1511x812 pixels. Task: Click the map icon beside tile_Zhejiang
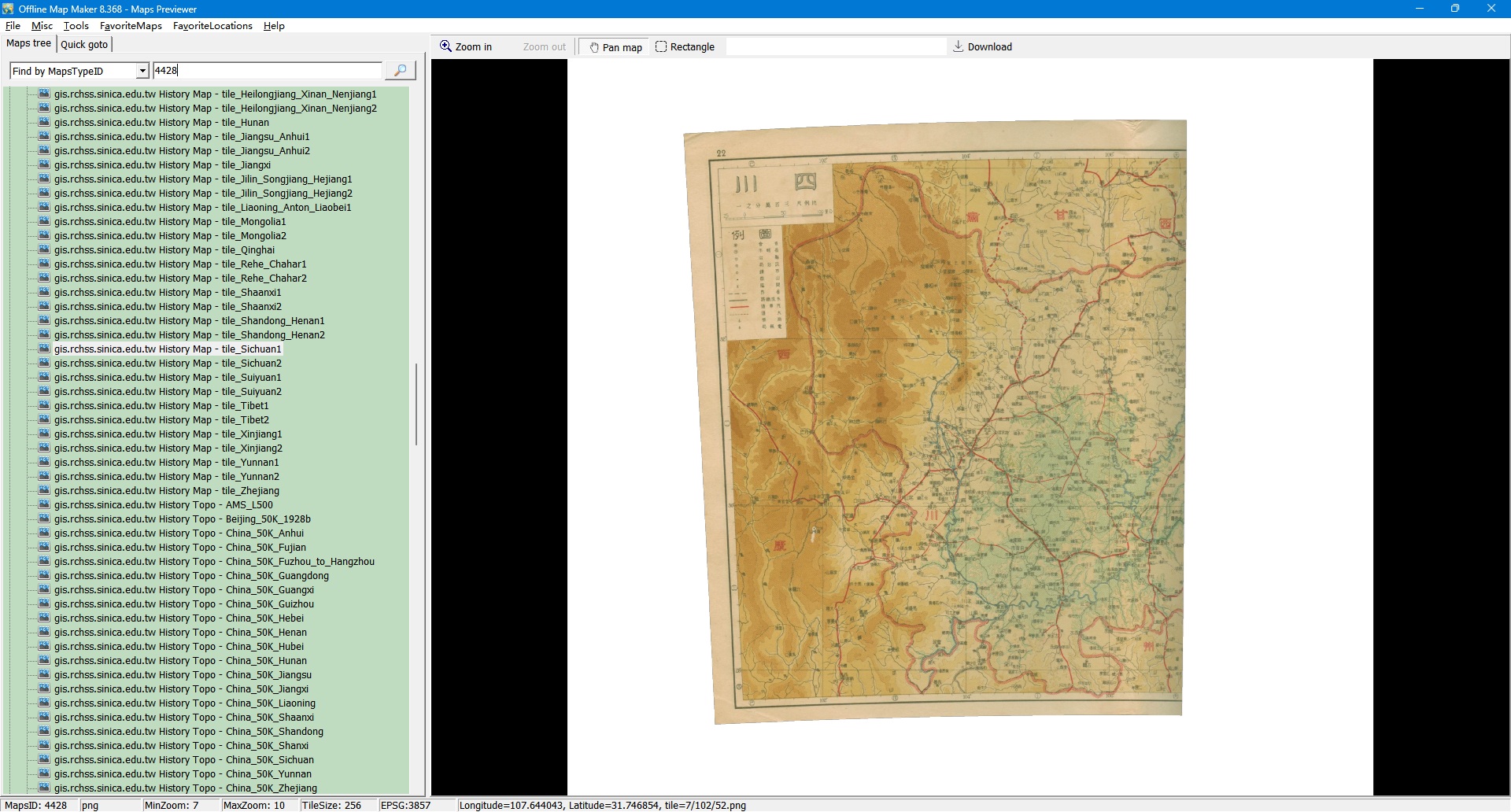(x=44, y=491)
